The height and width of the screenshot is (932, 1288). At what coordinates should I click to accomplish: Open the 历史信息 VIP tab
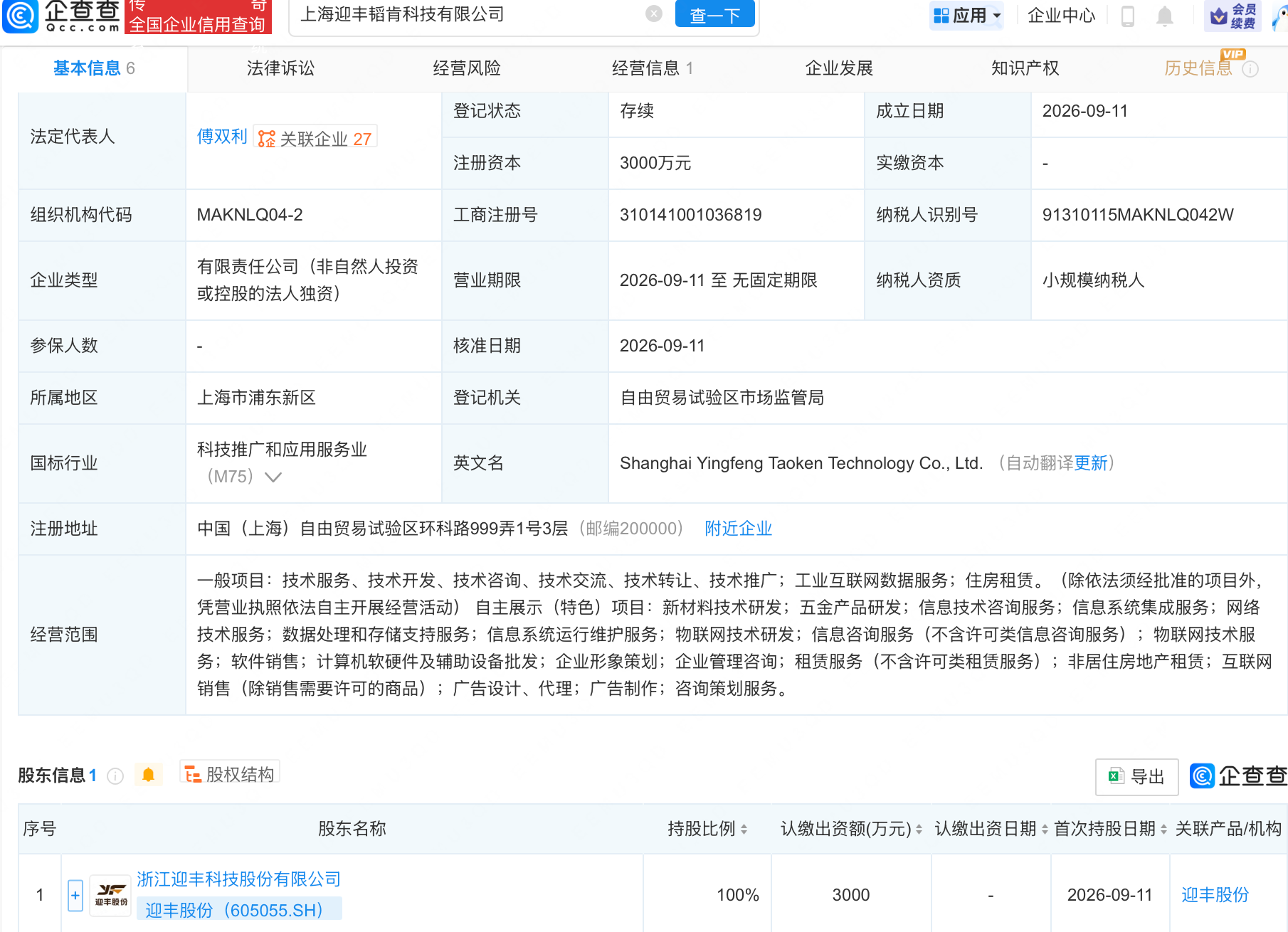click(1198, 68)
